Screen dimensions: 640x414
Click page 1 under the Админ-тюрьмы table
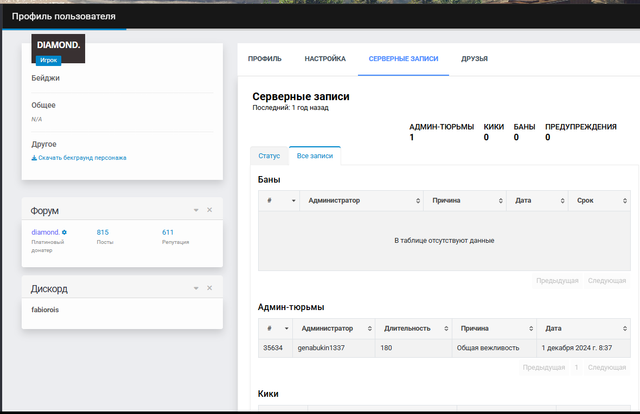(576, 367)
